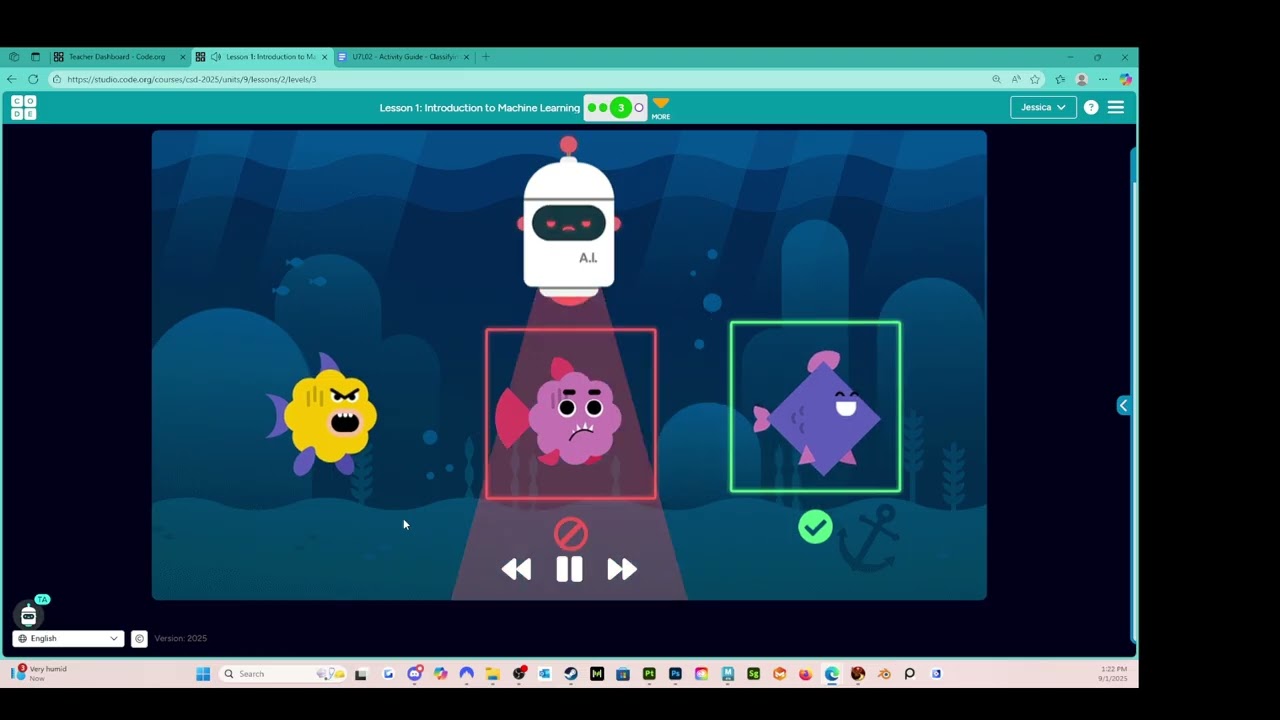Open the hamburger menu
Image resolution: width=1280 pixels, height=720 pixels.
click(1116, 107)
